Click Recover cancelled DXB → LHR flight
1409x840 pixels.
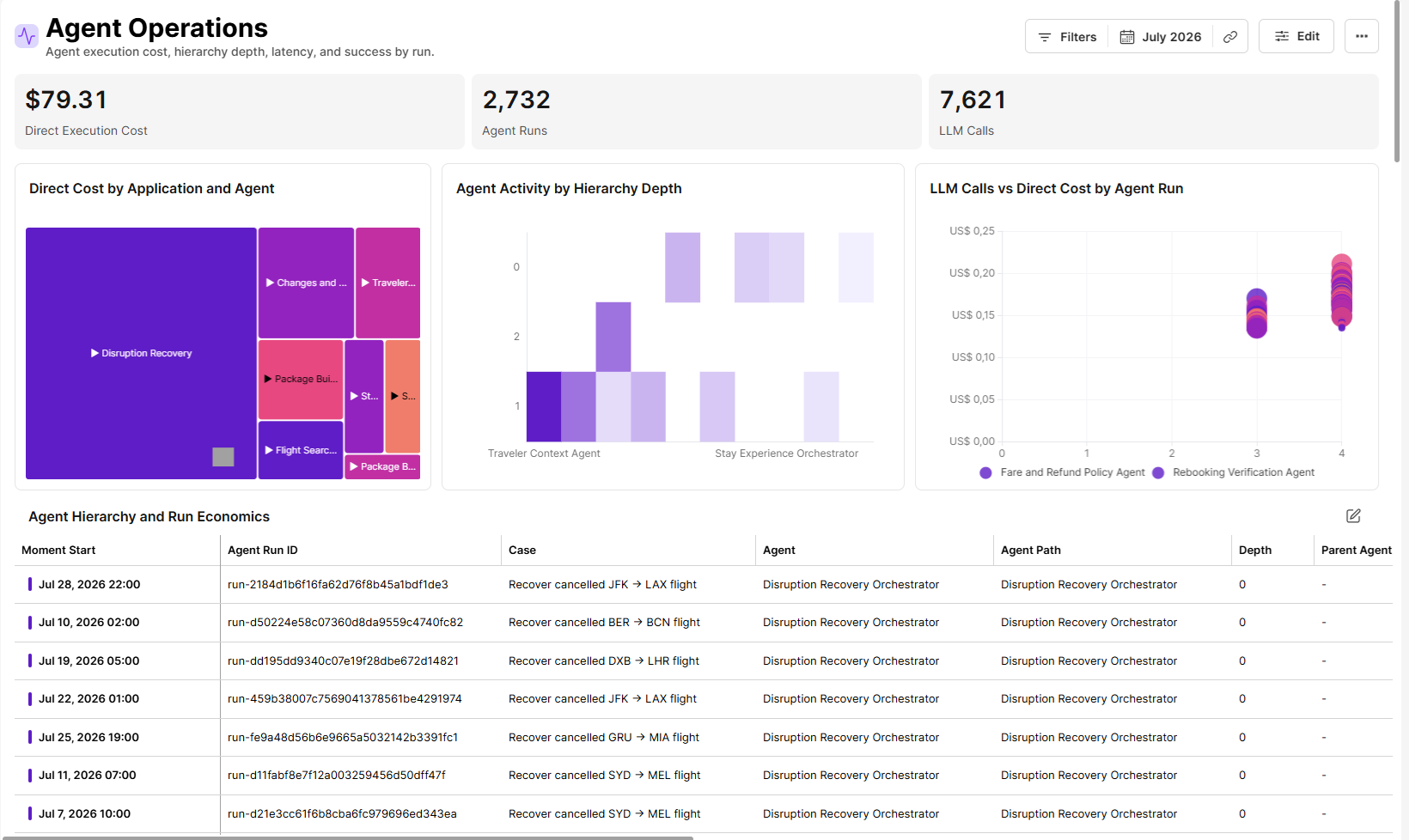[x=604, y=660]
